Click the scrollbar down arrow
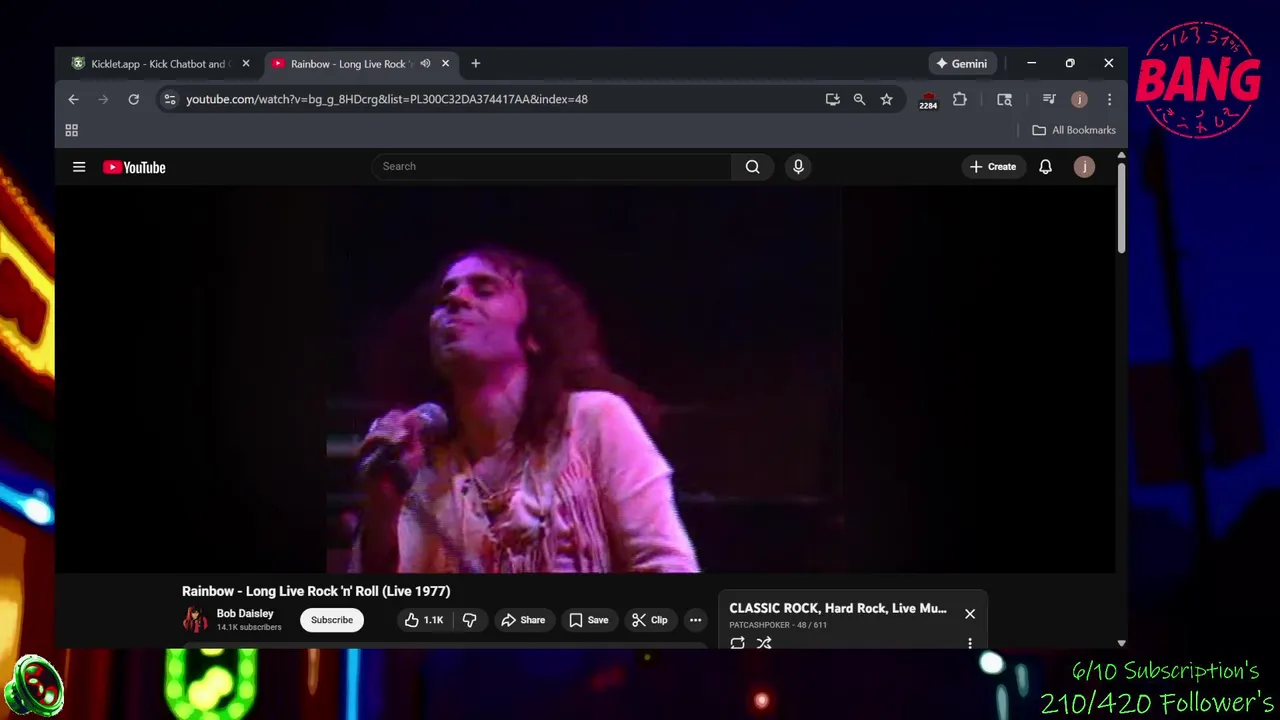Image resolution: width=1280 pixels, height=720 pixels. point(1121,643)
